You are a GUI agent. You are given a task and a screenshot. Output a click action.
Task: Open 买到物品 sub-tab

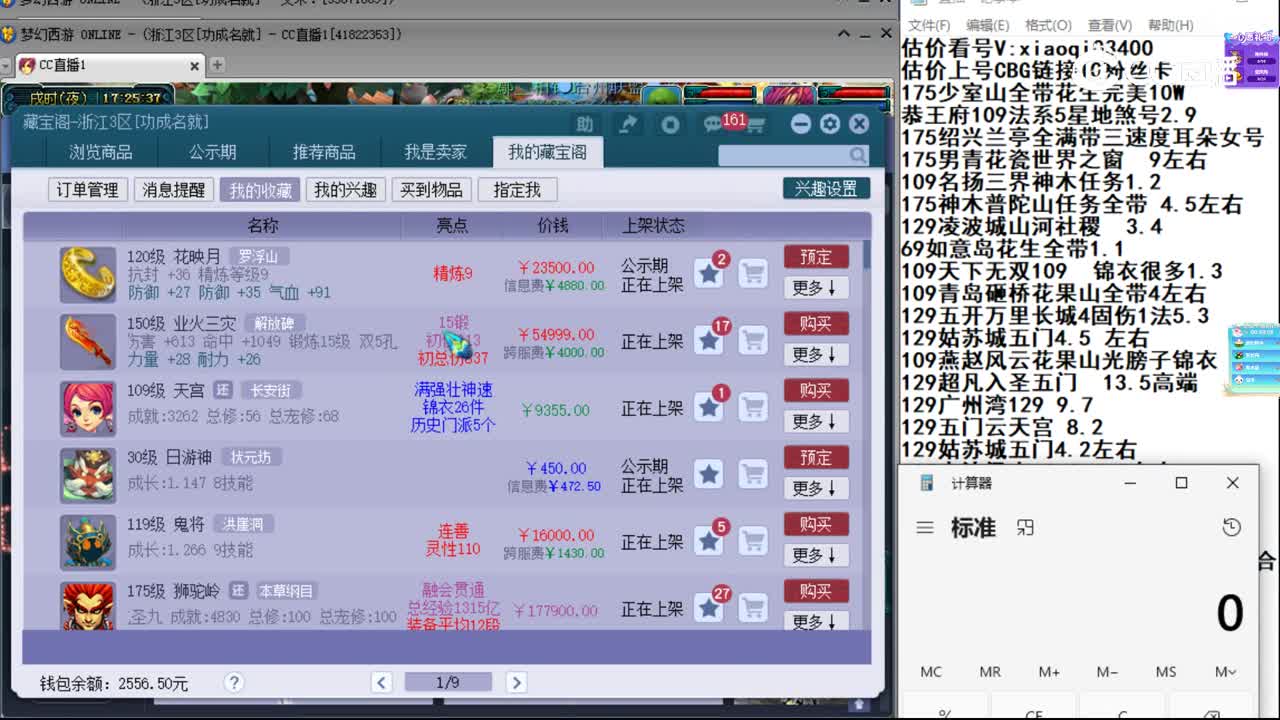[x=432, y=190]
